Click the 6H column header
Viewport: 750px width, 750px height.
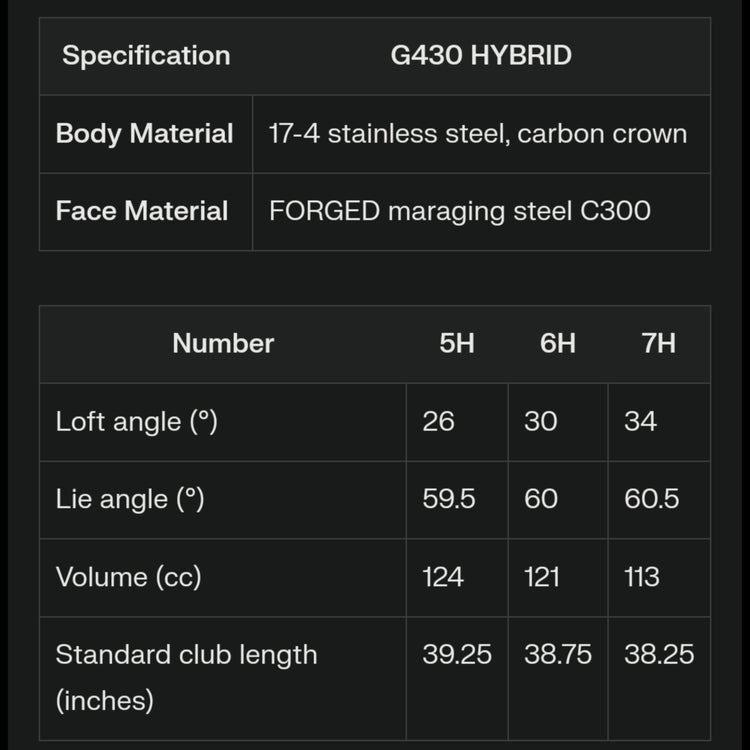558,344
